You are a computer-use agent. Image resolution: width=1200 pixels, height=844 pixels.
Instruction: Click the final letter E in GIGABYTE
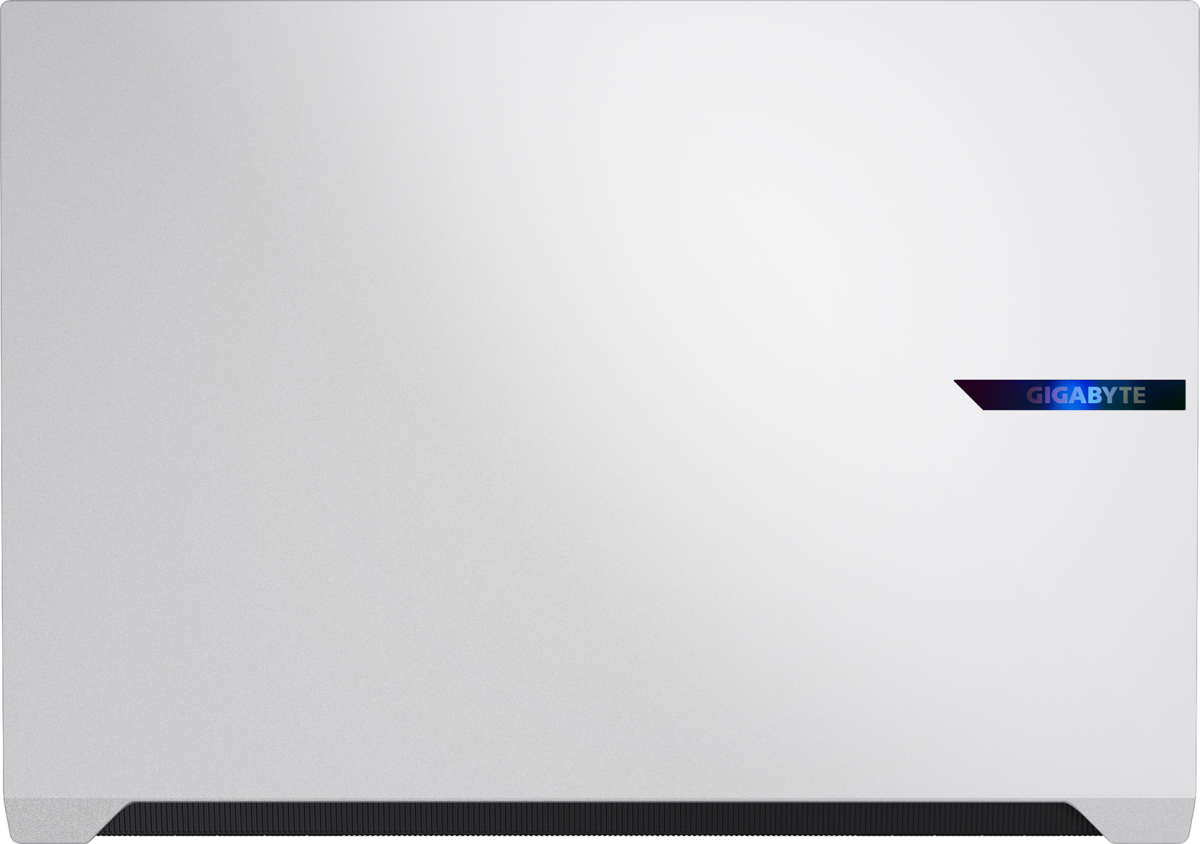tap(1138, 396)
